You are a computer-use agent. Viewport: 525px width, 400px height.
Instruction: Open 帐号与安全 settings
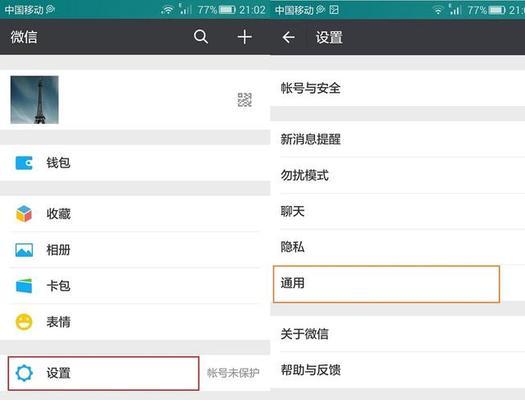pyautogui.click(x=397, y=88)
